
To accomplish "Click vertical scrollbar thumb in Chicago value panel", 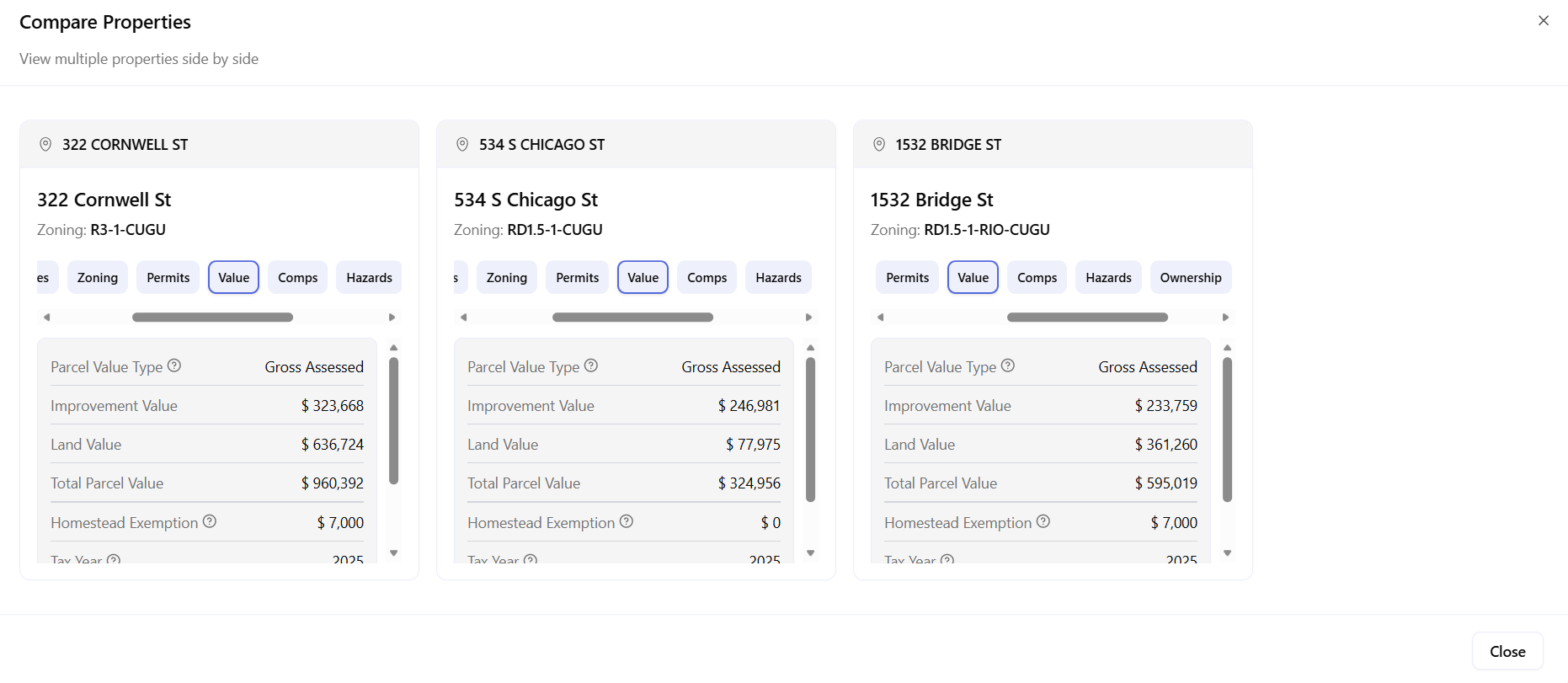I will (811, 430).
